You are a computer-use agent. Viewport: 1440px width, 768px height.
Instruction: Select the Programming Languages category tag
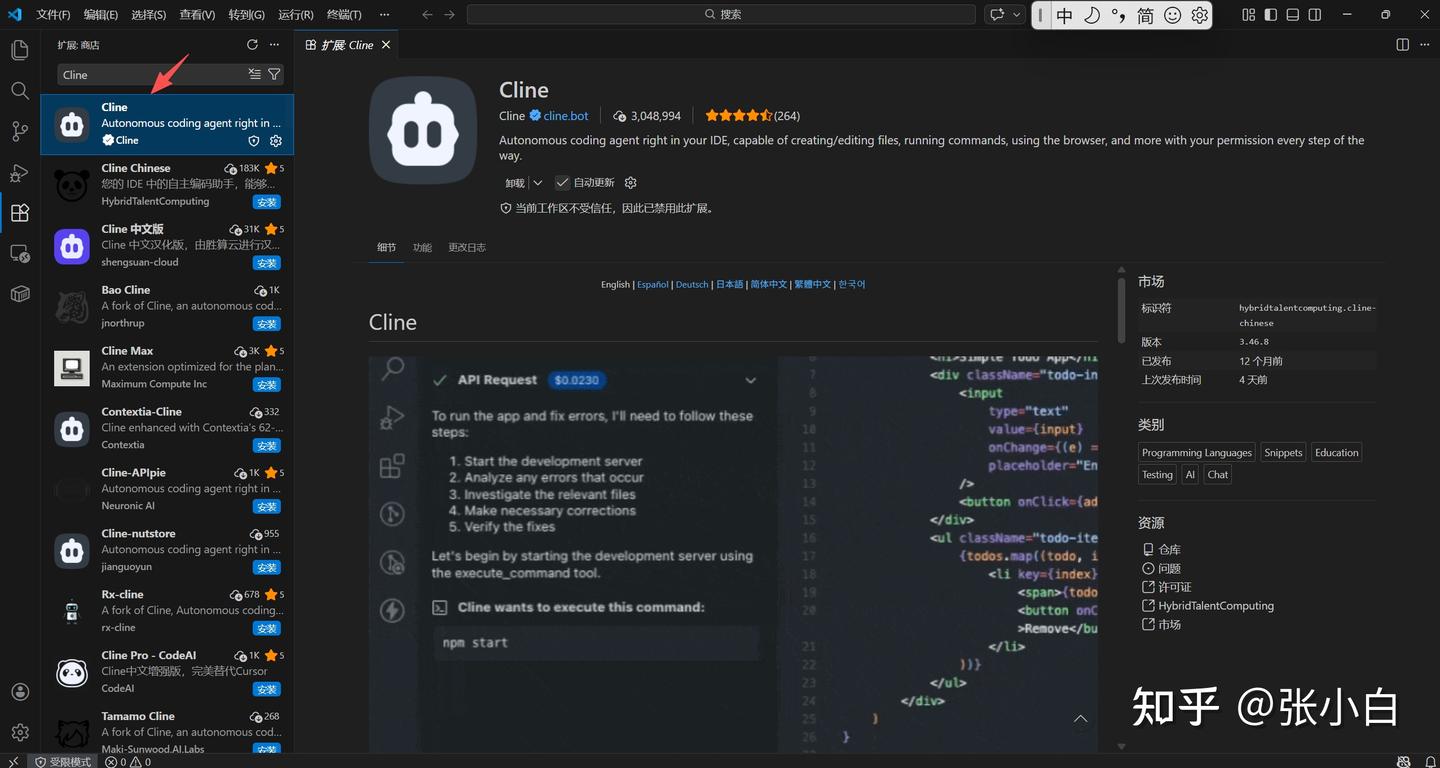(1197, 453)
